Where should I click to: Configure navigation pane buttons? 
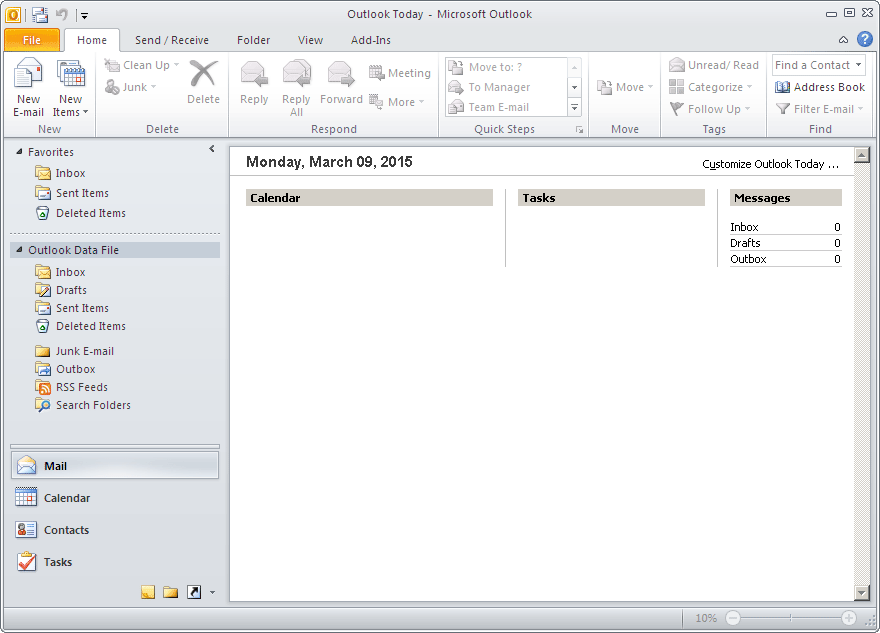pyautogui.click(x=212, y=592)
